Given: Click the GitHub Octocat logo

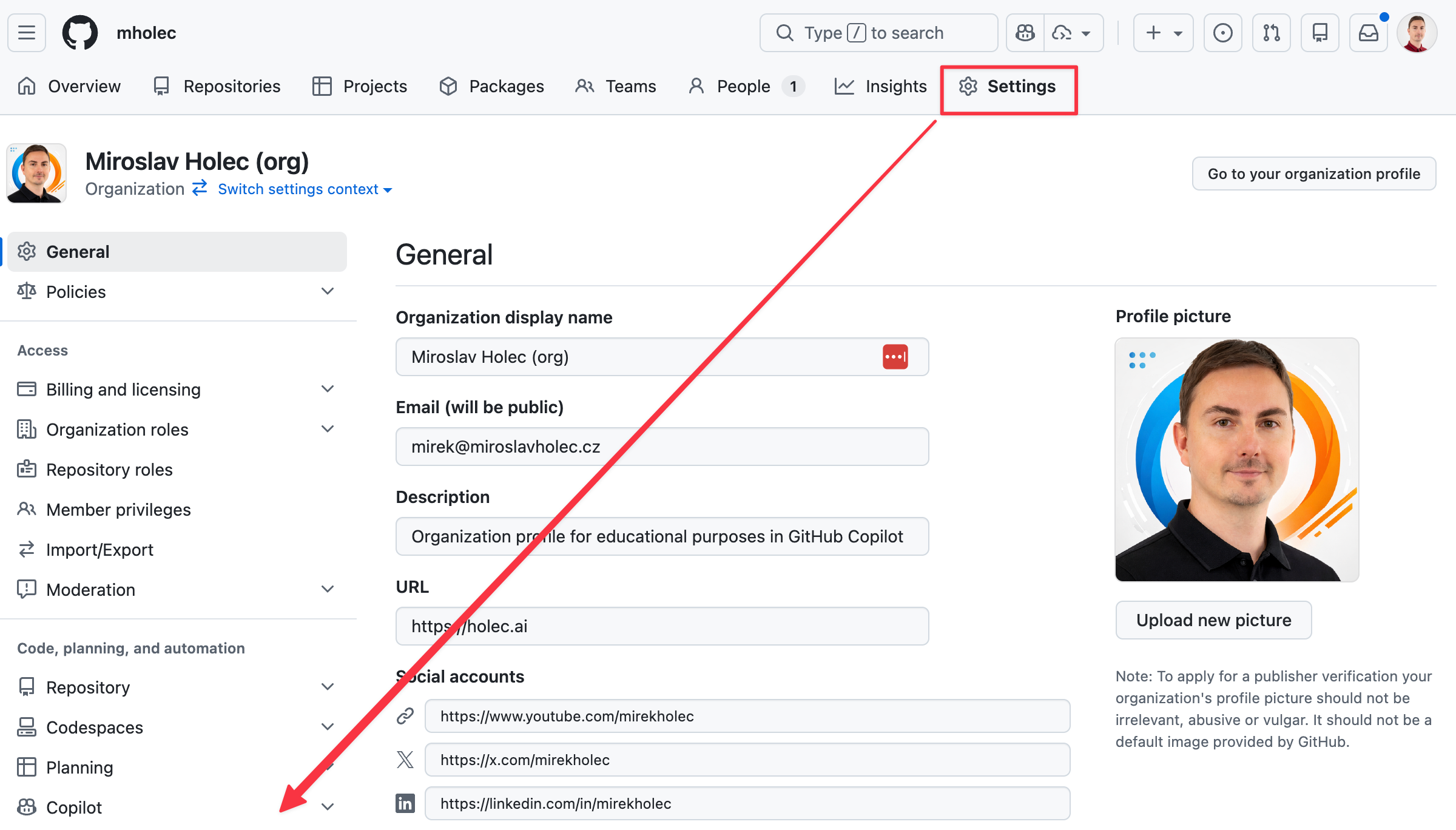Looking at the screenshot, I should (79, 33).
